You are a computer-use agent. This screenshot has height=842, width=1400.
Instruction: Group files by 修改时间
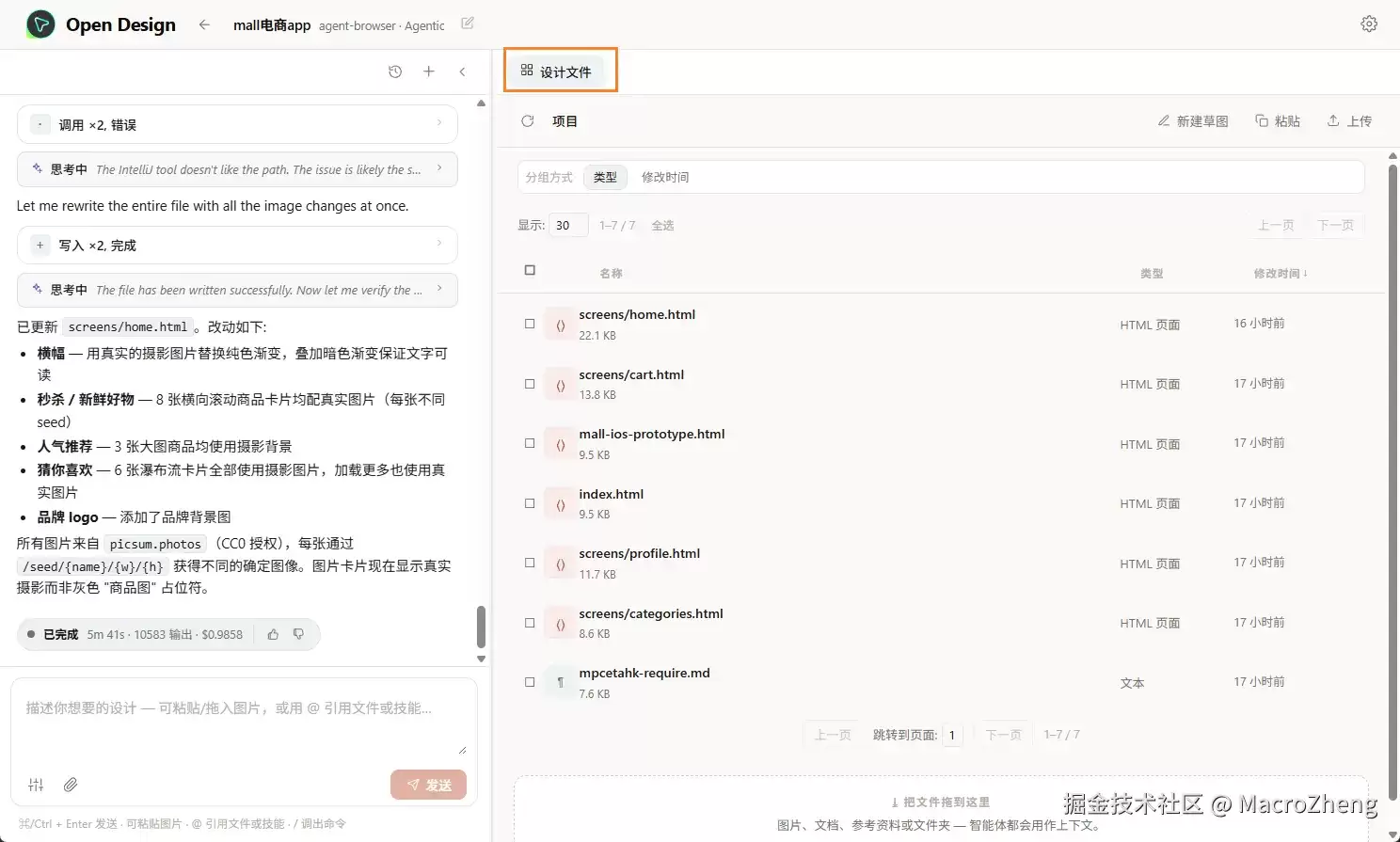click(x=665, y=177)
